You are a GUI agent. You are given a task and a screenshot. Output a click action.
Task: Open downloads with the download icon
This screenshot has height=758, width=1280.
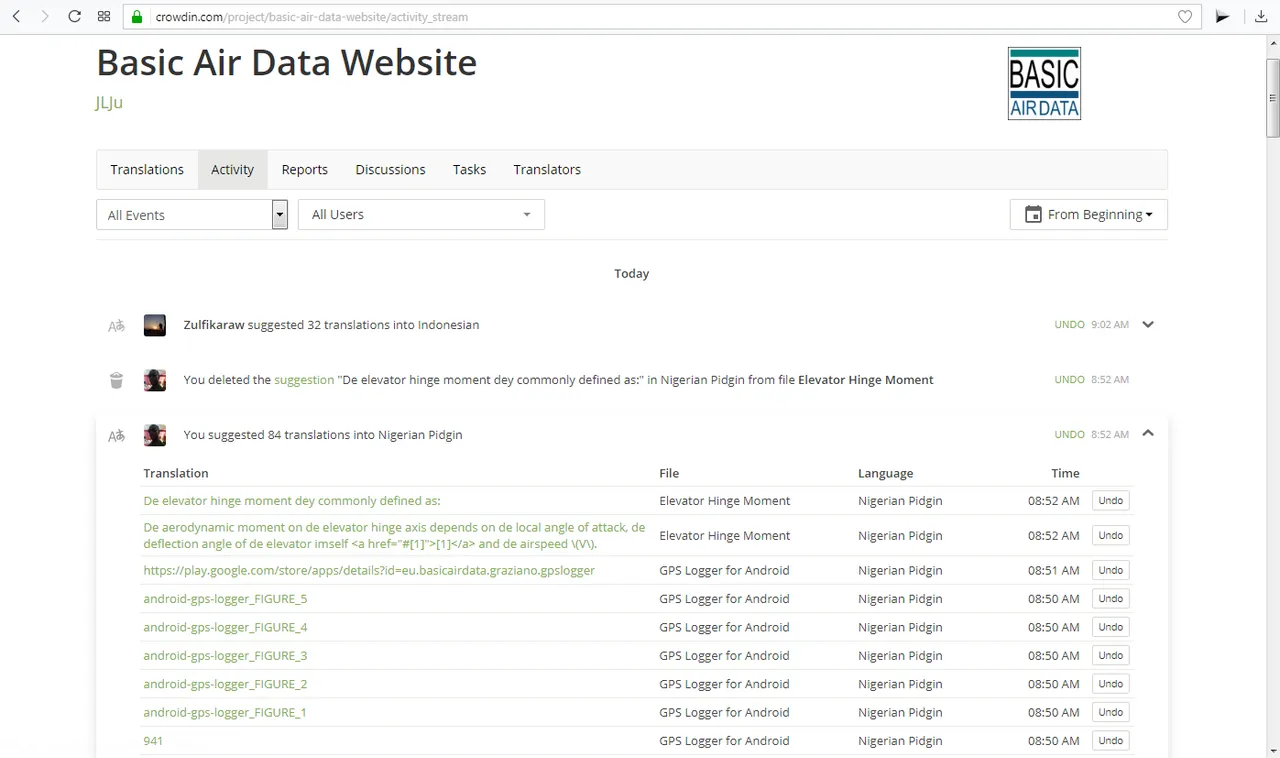pyautogui.click(x=1261, y=17)
